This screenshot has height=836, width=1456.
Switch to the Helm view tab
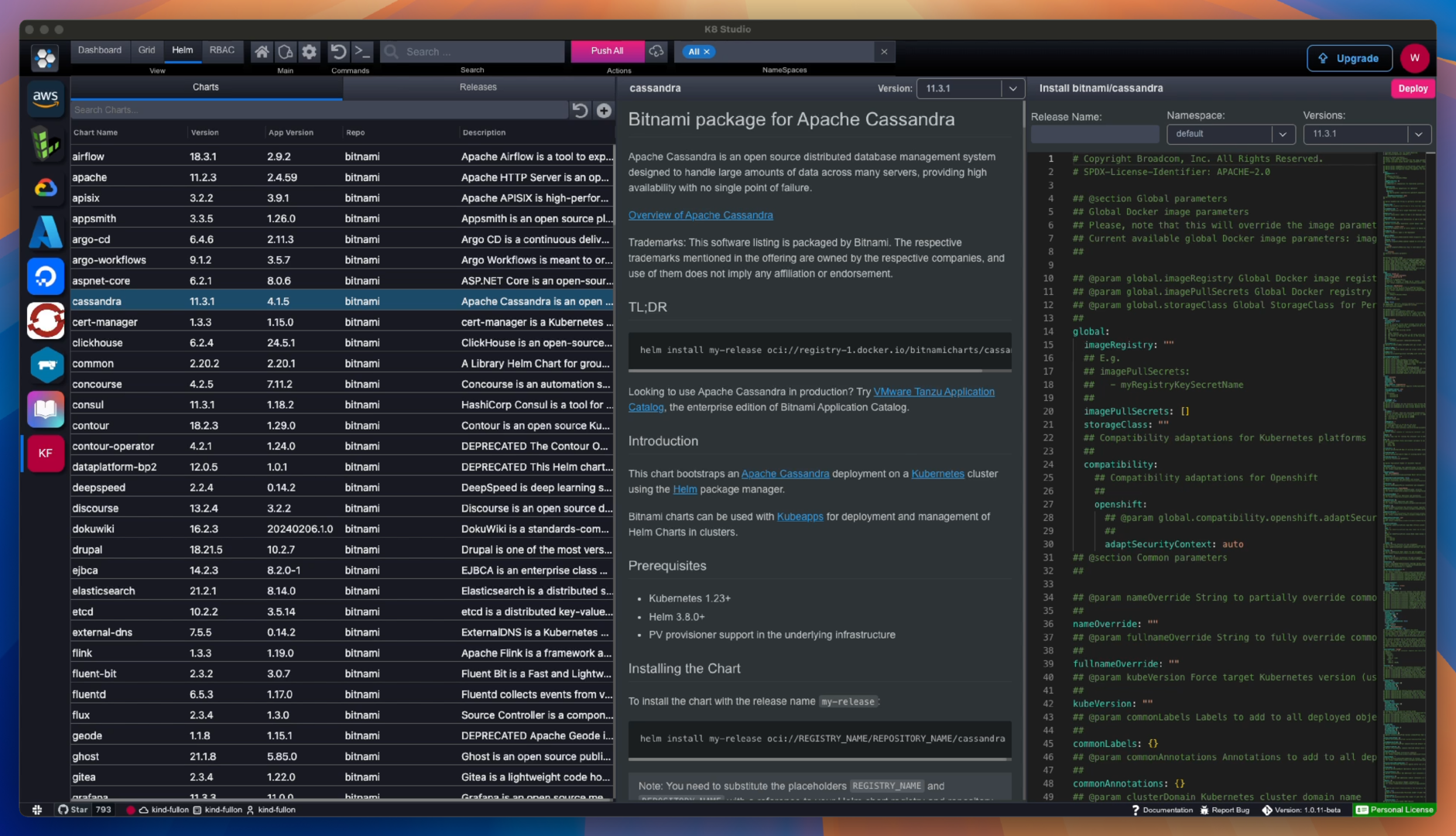click(x=183, y=50)
